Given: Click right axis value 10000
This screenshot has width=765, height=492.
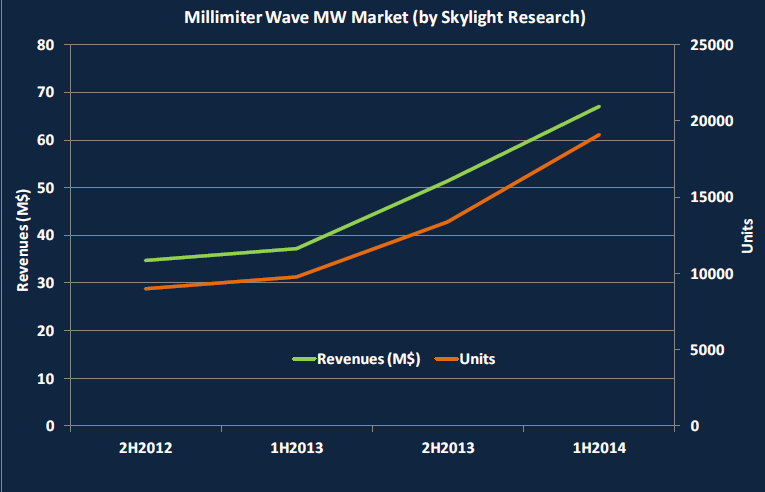Looking at the screenshot, I should (711, 274).
